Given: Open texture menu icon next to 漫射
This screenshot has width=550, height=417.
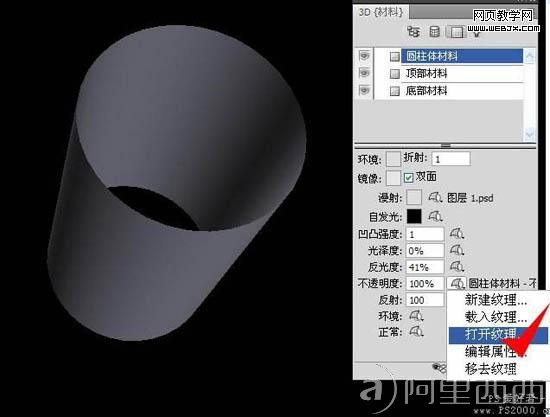Looking at the screenshot, I should (x=435, y=198).
